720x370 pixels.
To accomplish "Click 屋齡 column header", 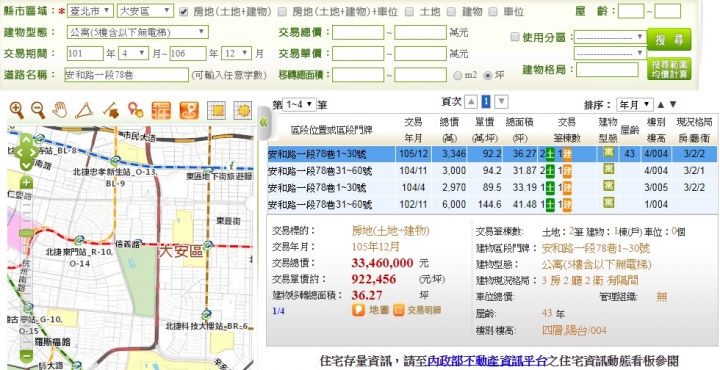I will (x=629, y=130).
